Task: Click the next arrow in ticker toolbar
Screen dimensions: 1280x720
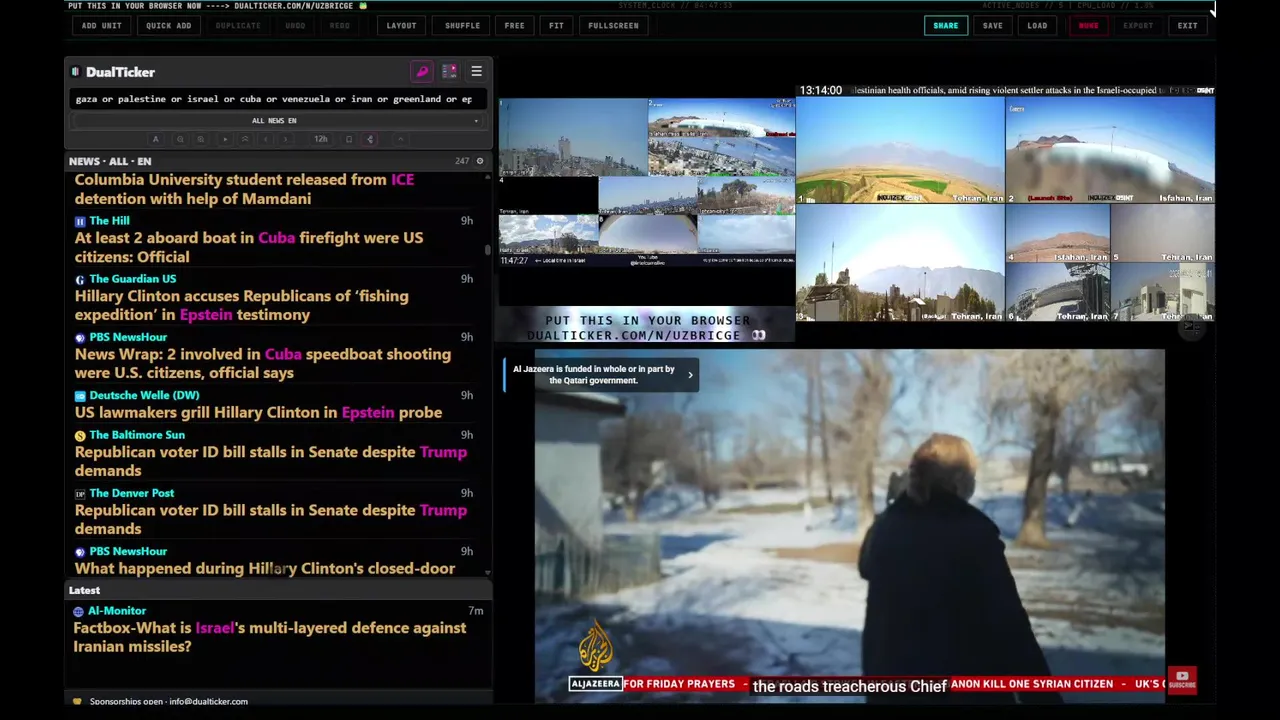Action: 285,139
